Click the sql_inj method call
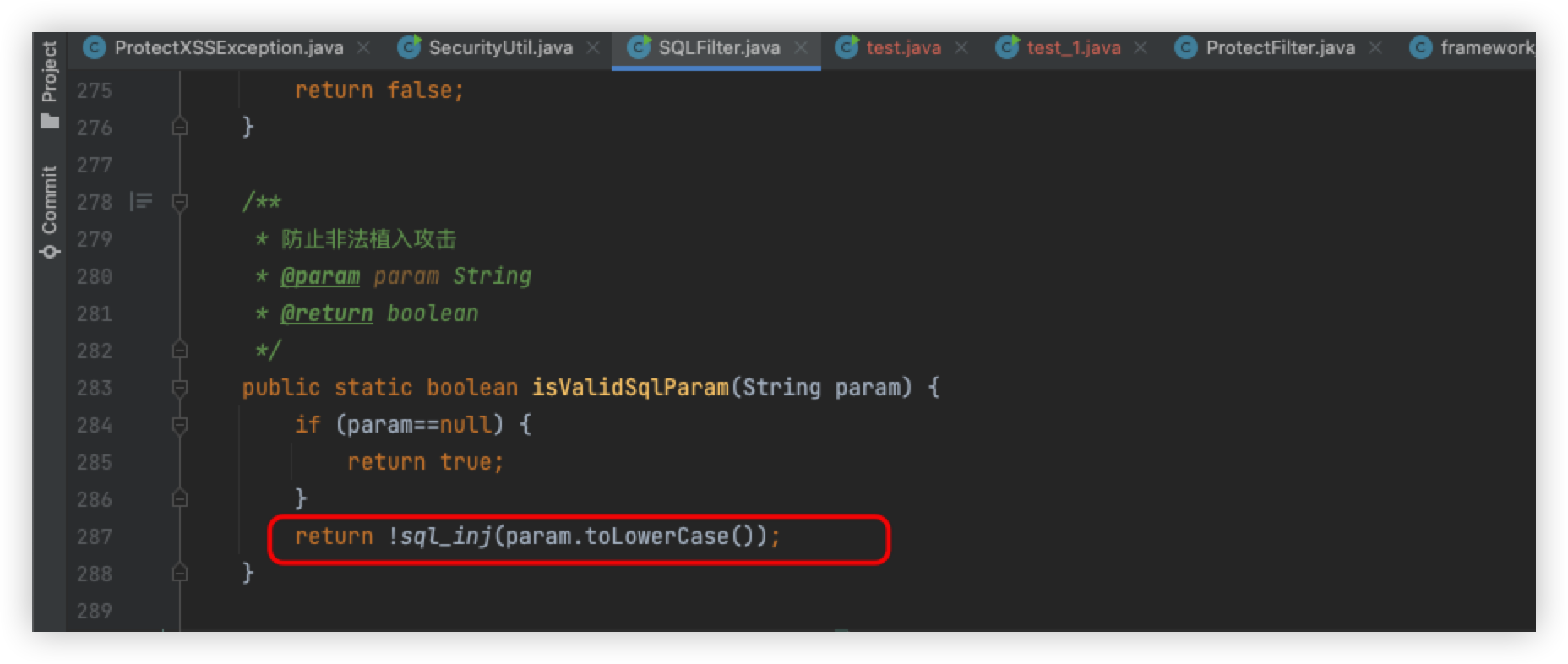 [445, 536]
